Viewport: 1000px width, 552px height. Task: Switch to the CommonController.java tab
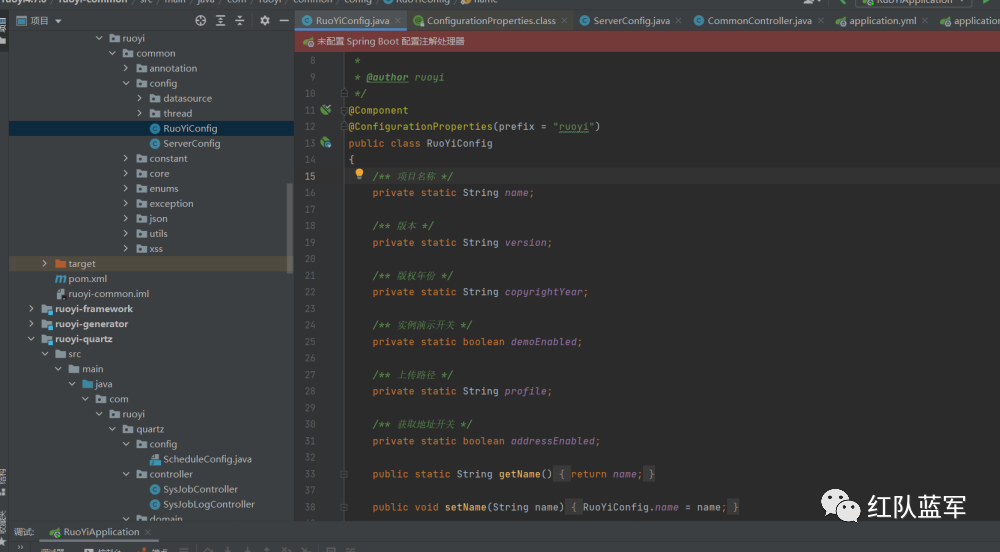point(758,20)
